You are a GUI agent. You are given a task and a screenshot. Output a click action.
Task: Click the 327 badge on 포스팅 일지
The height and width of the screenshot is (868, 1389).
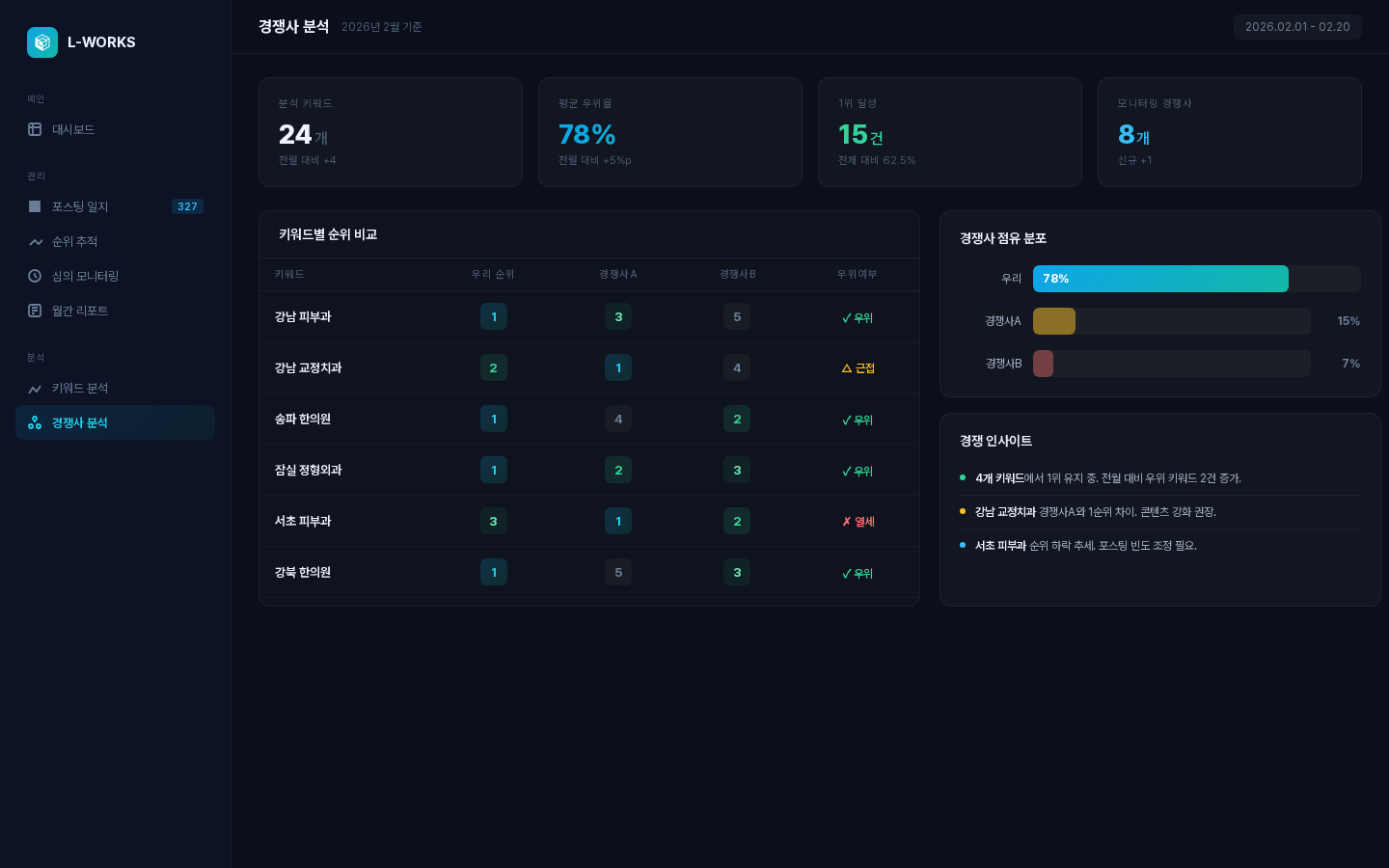(187, 206)
